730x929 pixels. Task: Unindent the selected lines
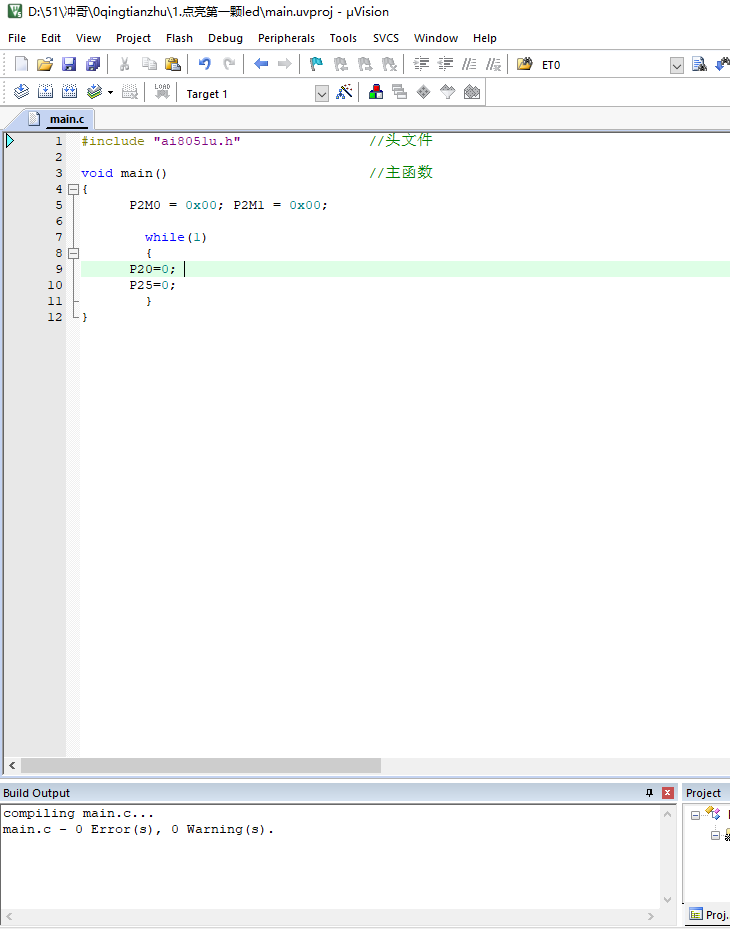(x=445, y=64)
